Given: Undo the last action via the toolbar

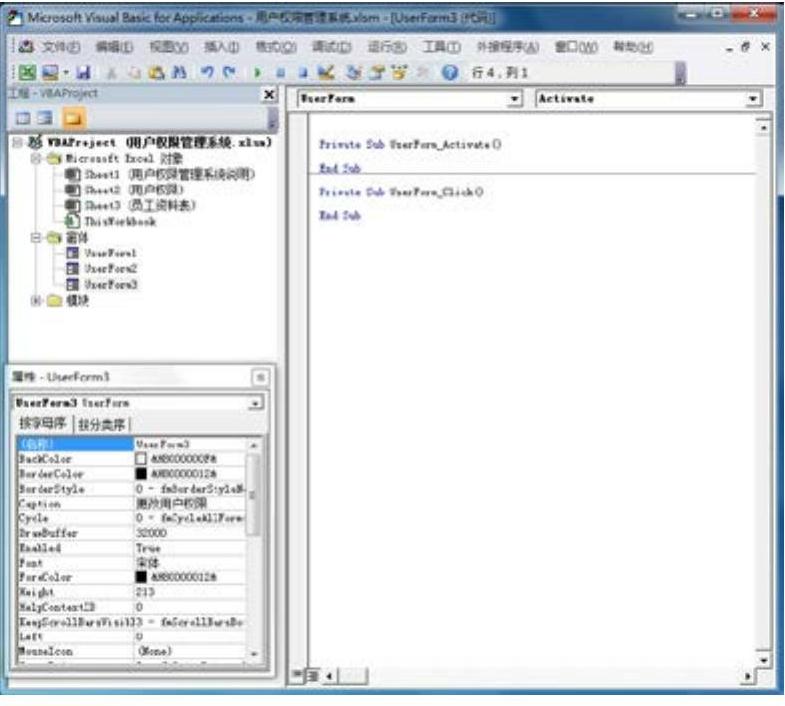Looking at the screenshot, I should coord(207,73).
